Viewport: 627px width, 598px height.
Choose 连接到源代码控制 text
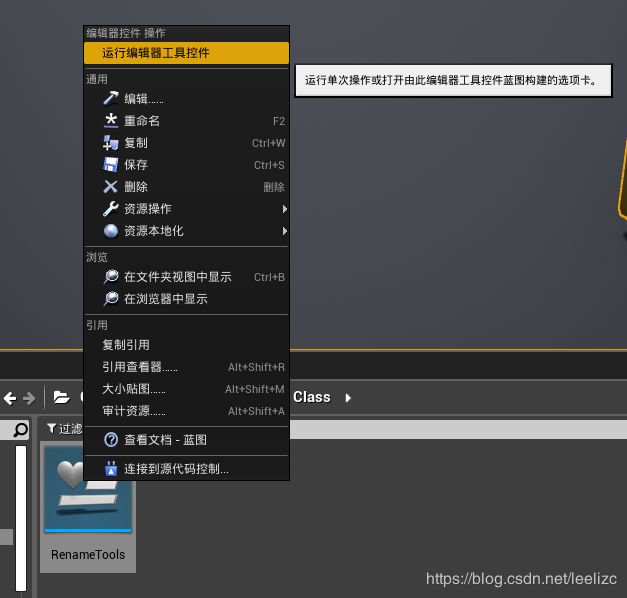[x=176, y=469]
